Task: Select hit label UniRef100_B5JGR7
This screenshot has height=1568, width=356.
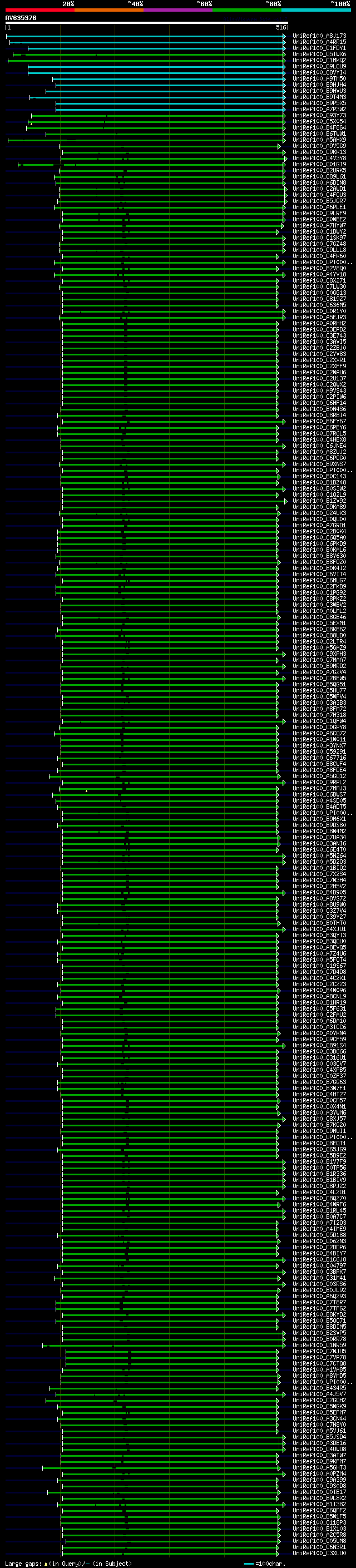Action: 319,201
